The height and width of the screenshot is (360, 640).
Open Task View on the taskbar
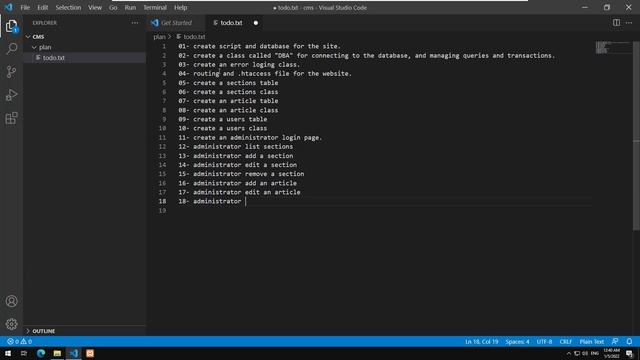tap(24, 353)
